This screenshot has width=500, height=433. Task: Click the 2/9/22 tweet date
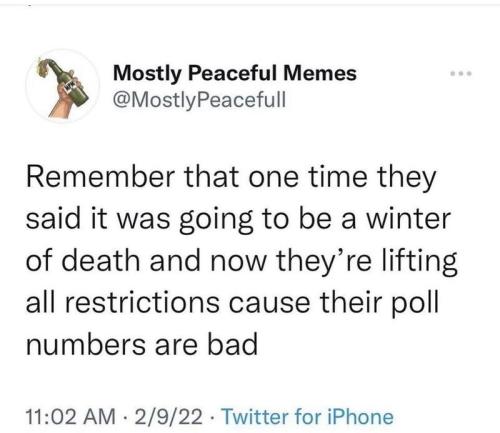(168, 417)
